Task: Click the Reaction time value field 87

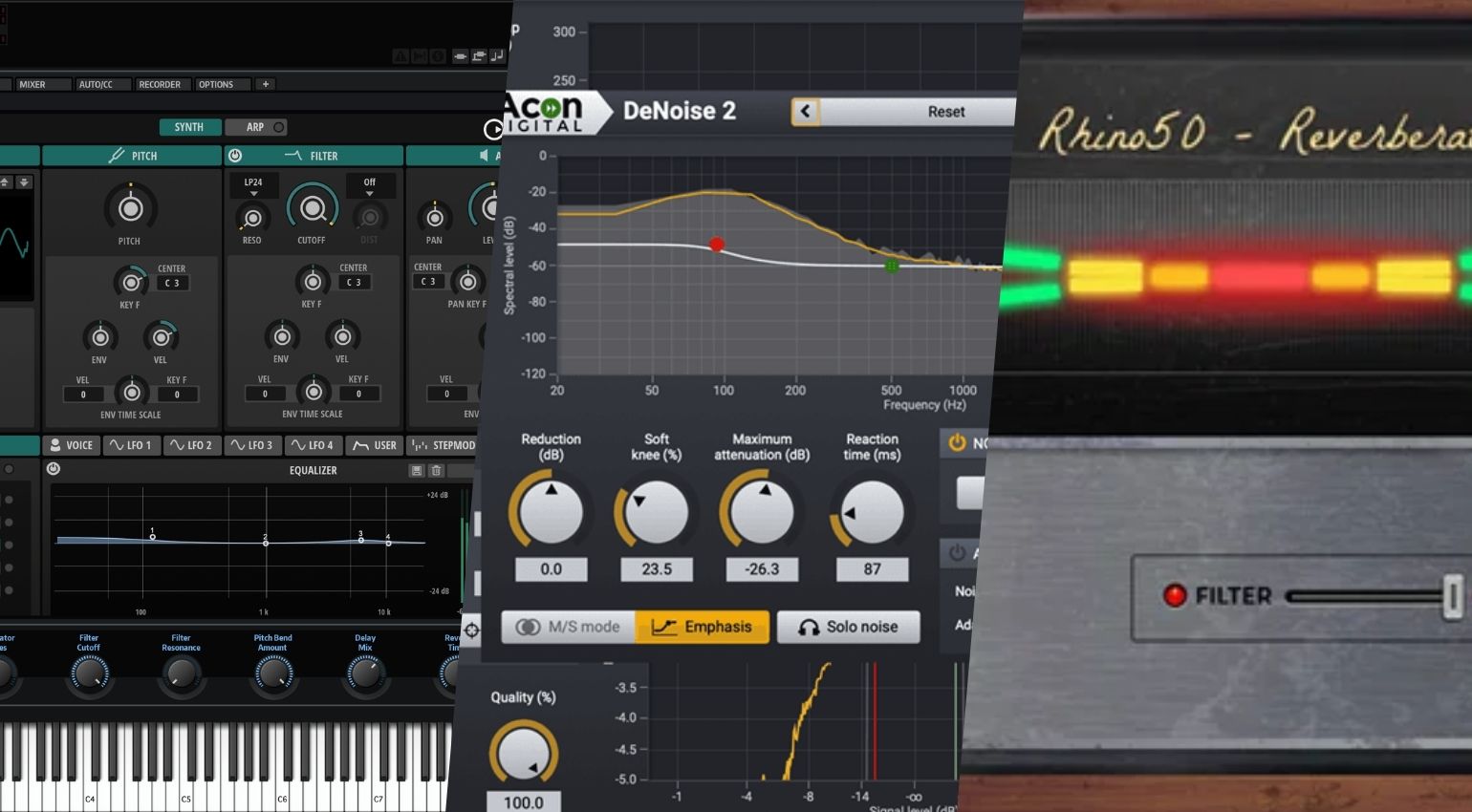Action: [872, 569]
